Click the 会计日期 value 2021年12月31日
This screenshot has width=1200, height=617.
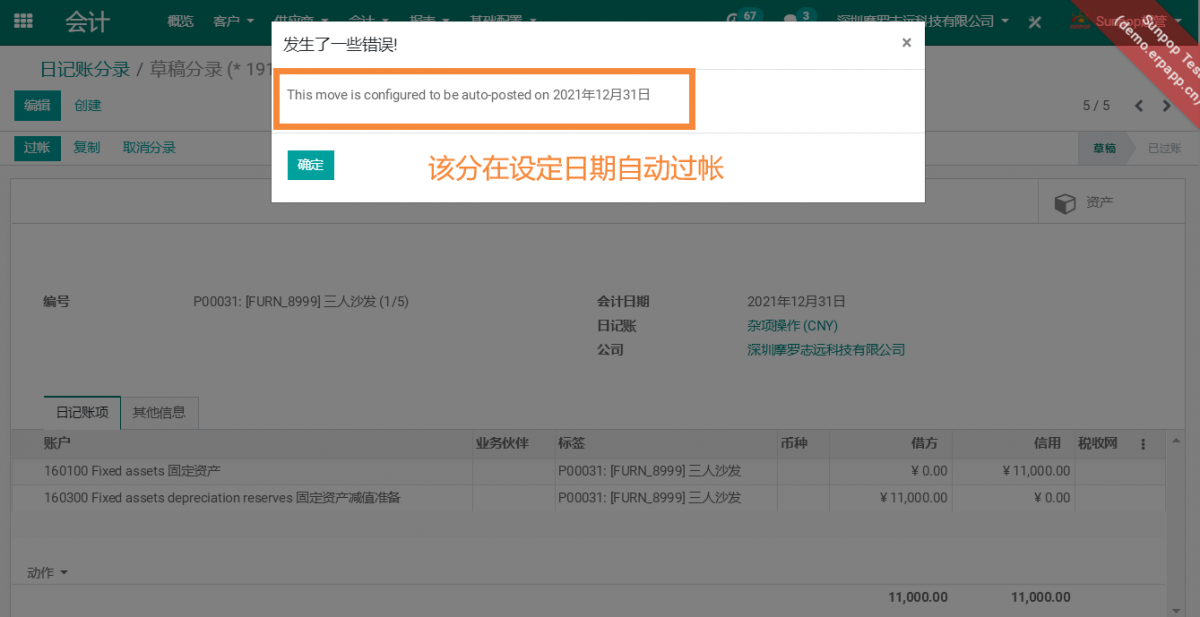(x=796, y=301)
